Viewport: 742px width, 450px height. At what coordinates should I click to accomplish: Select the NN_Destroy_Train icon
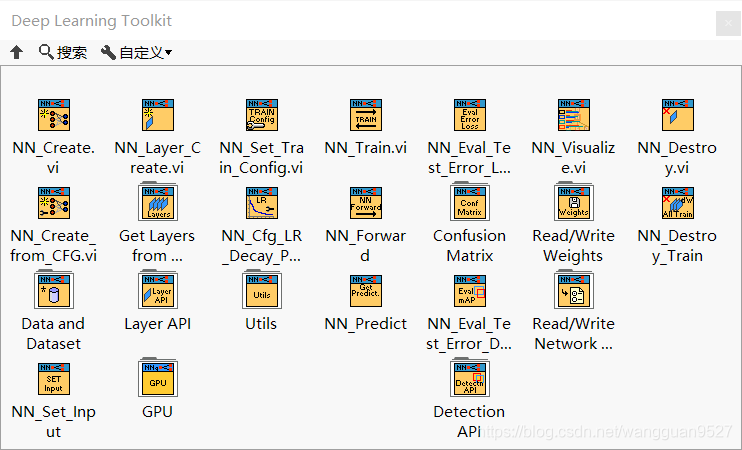click(678, 203)
